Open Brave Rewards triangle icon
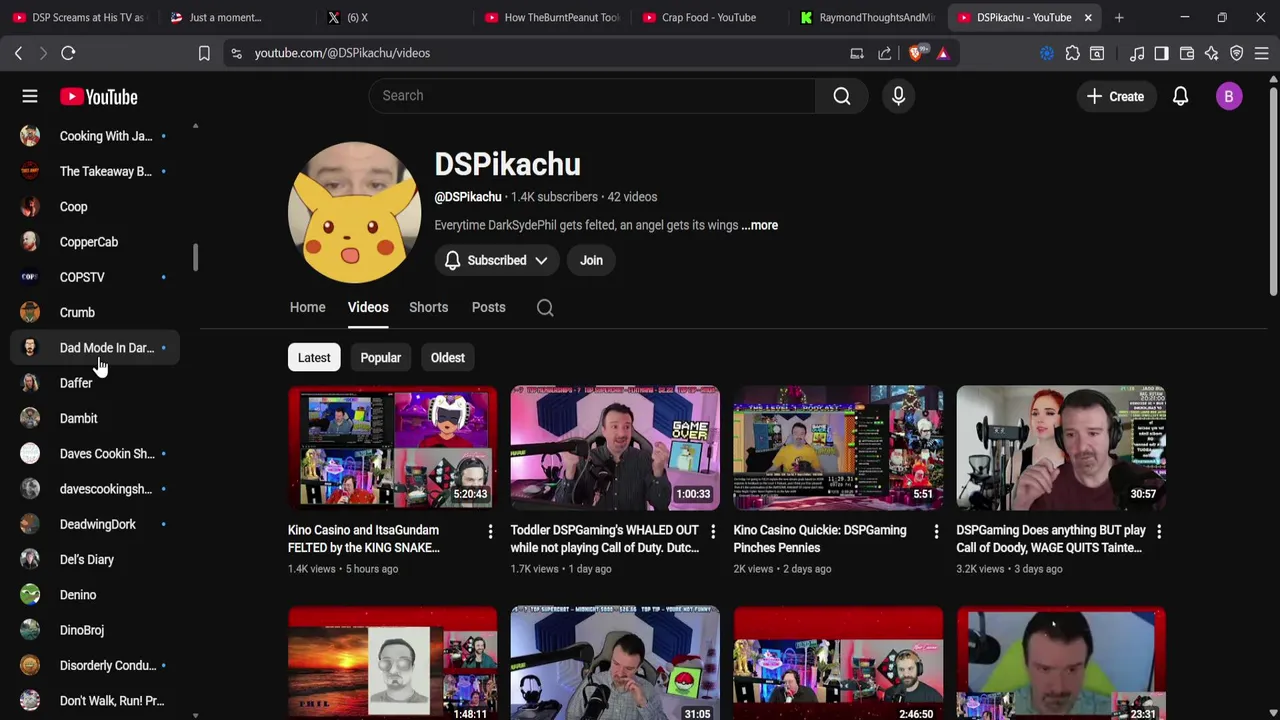This screenshot has width=1280, height=720. pos(943,53)
